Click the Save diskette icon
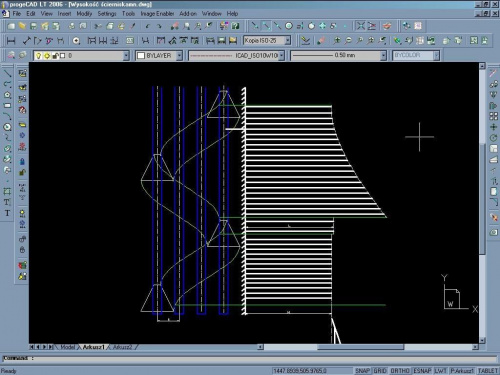500x375 pixels. 33,26
